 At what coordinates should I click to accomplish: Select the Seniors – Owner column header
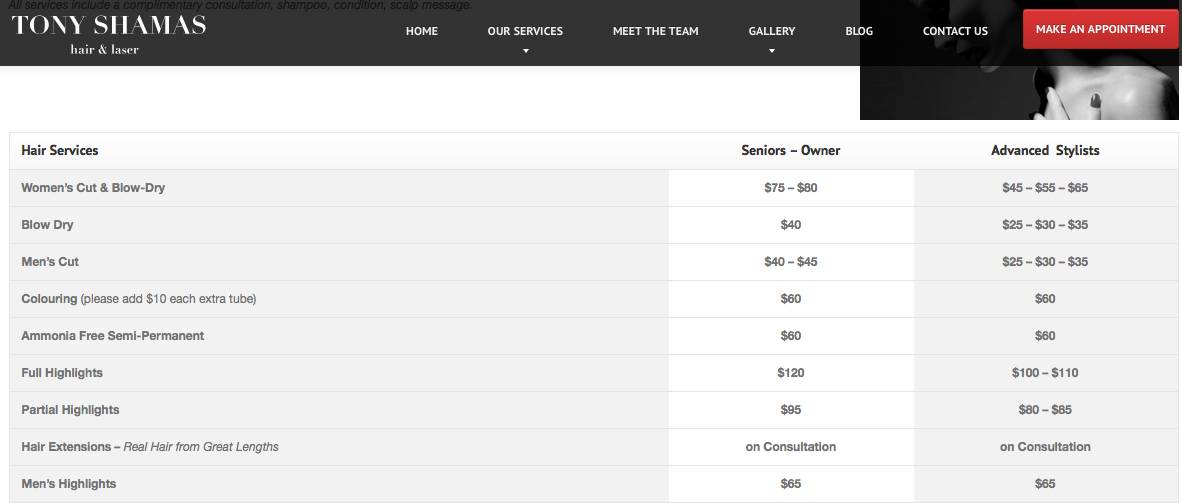791,150
